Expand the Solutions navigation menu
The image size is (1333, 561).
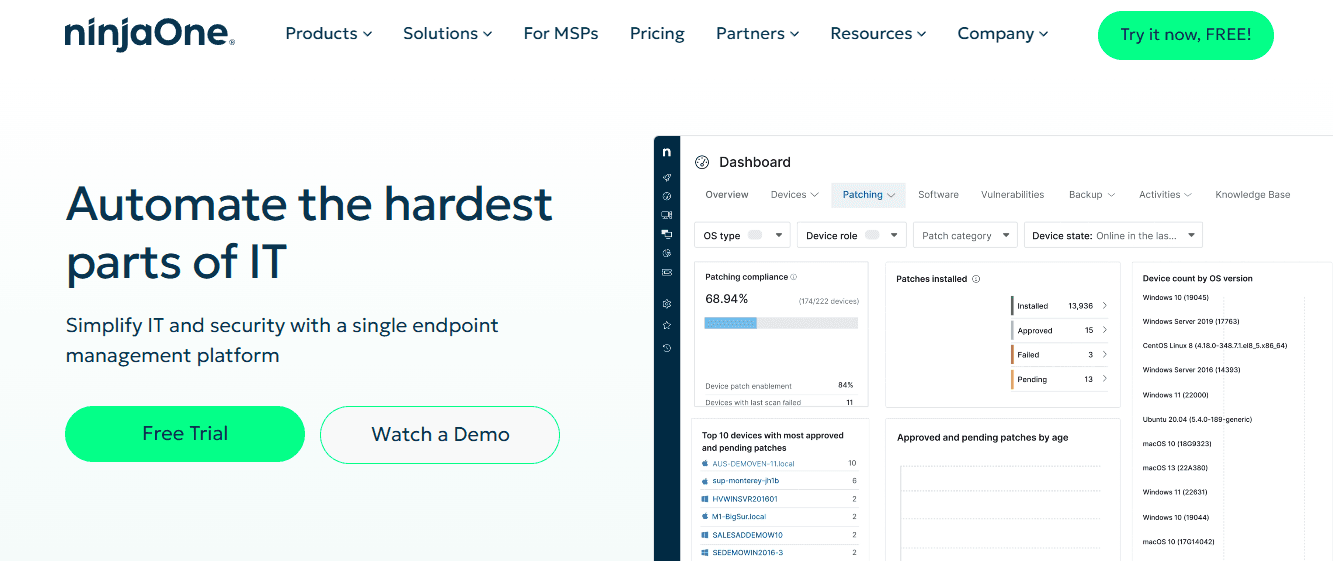pyautogui.click(x=448, y=34)
